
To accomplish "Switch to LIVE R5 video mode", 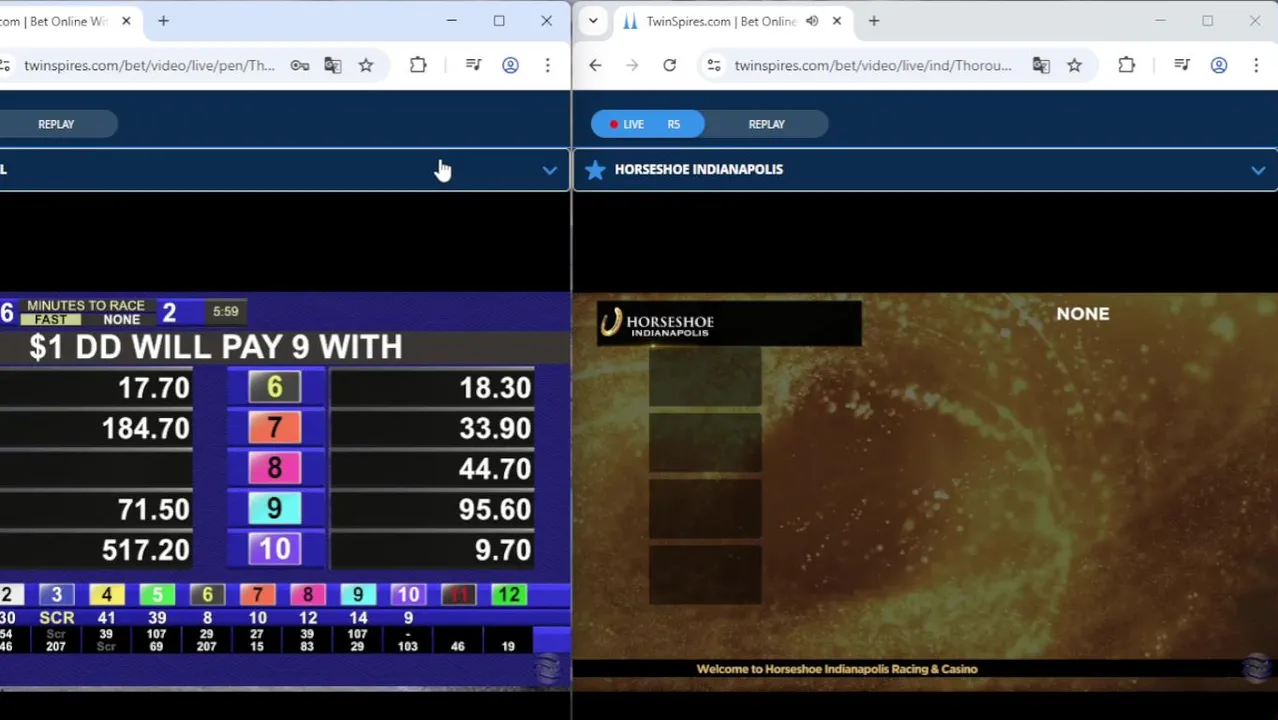I will (x=647, y=124).
